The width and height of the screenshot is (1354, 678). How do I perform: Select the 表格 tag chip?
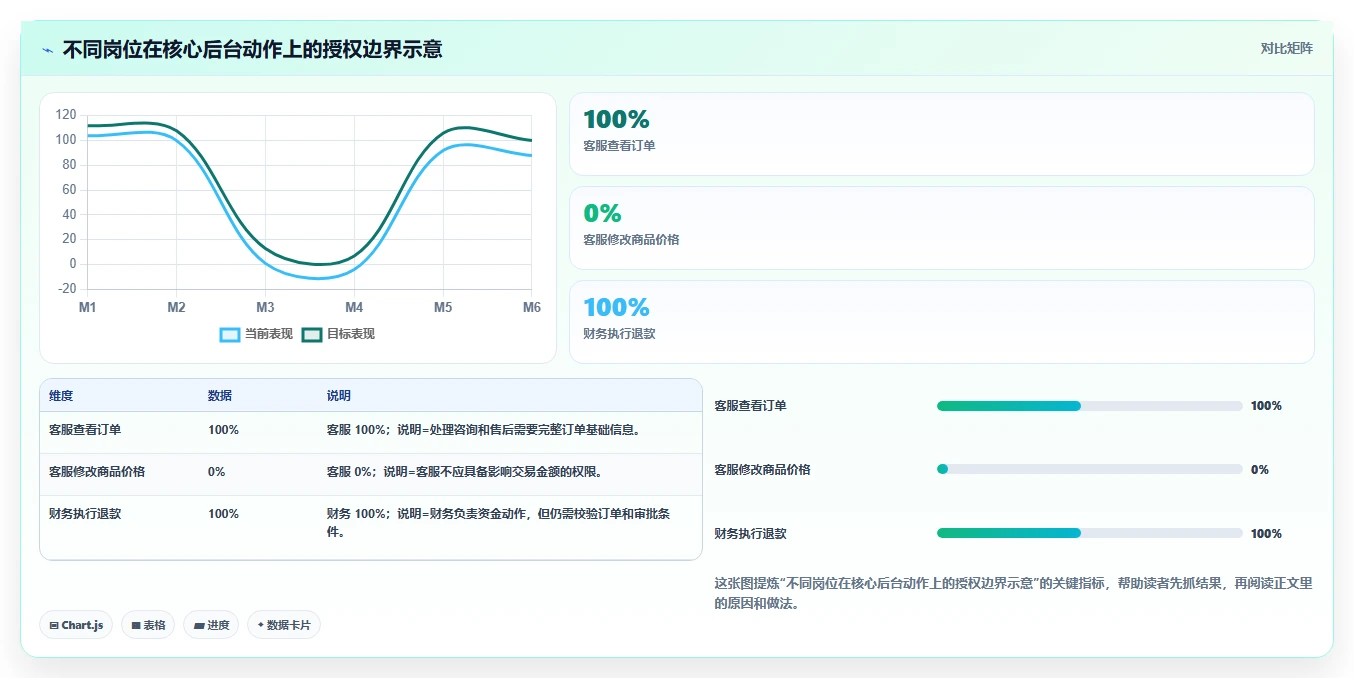[148, 625]
